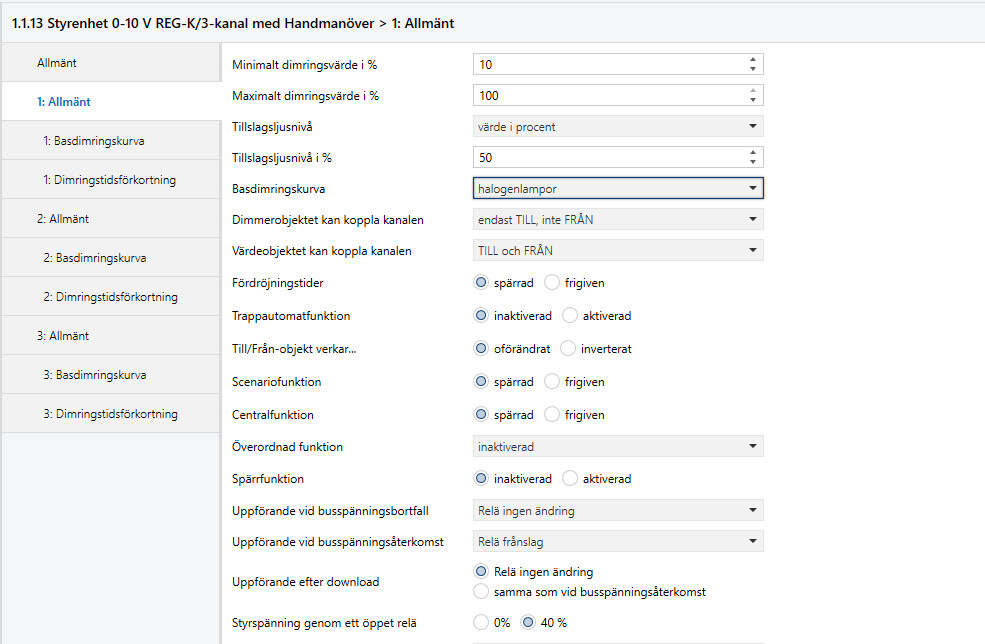Image resolution: width=985 pixels, height=644 pixels.
Task: Increase the Minimalt dimringsvärde spinner value
Action: click(x=752, y=60)
